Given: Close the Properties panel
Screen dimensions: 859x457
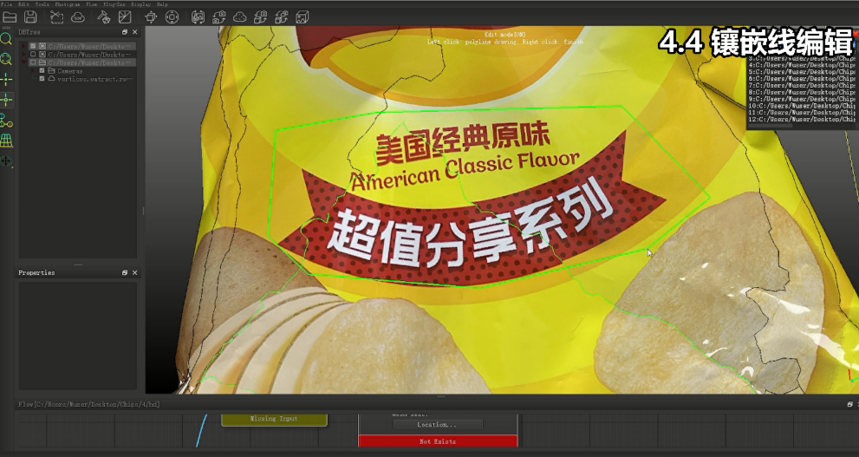Looking at the screenshot, I should click(135, 272).
